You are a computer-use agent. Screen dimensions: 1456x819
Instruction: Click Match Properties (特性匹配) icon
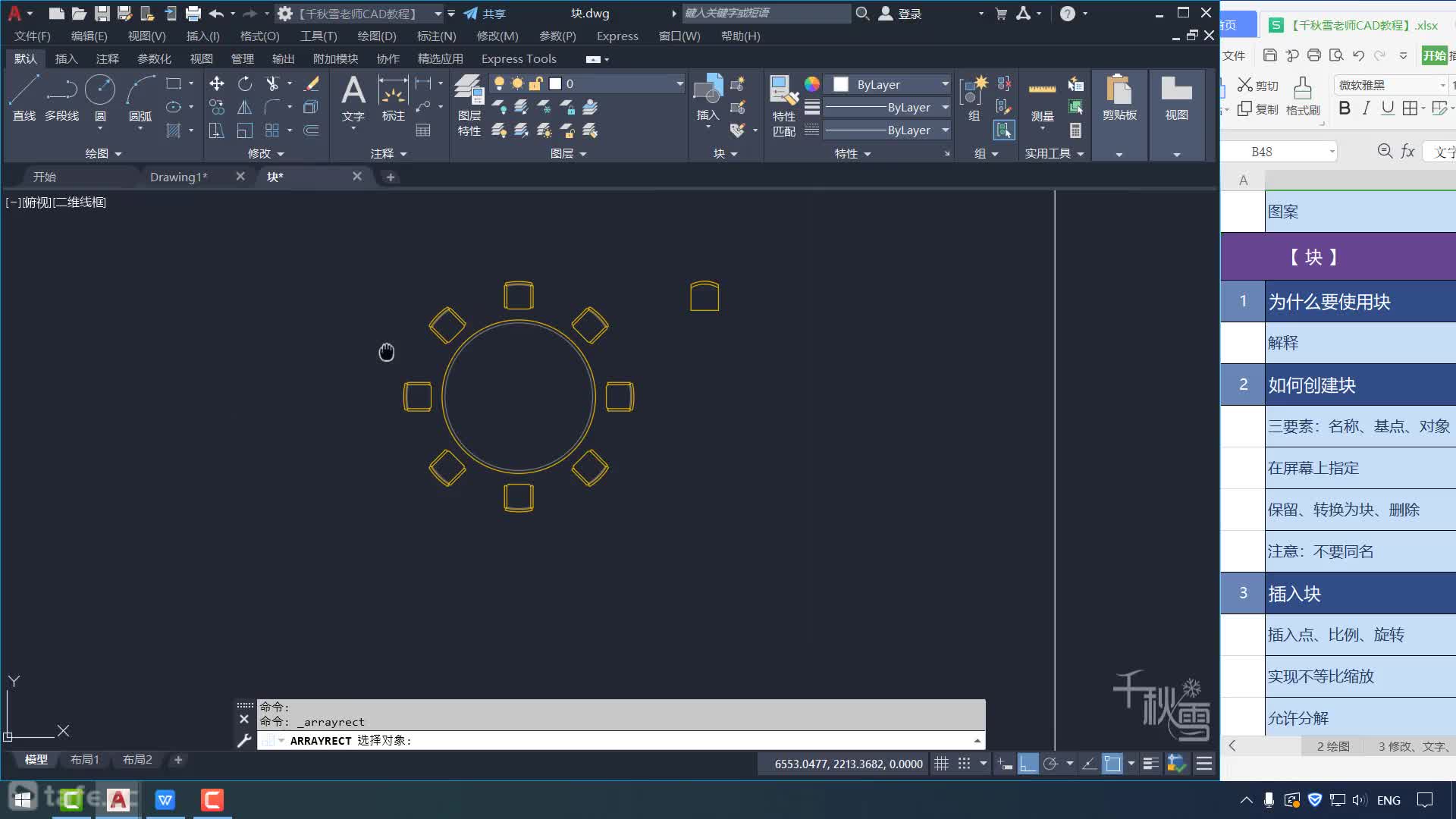click(x=784, y=105)
